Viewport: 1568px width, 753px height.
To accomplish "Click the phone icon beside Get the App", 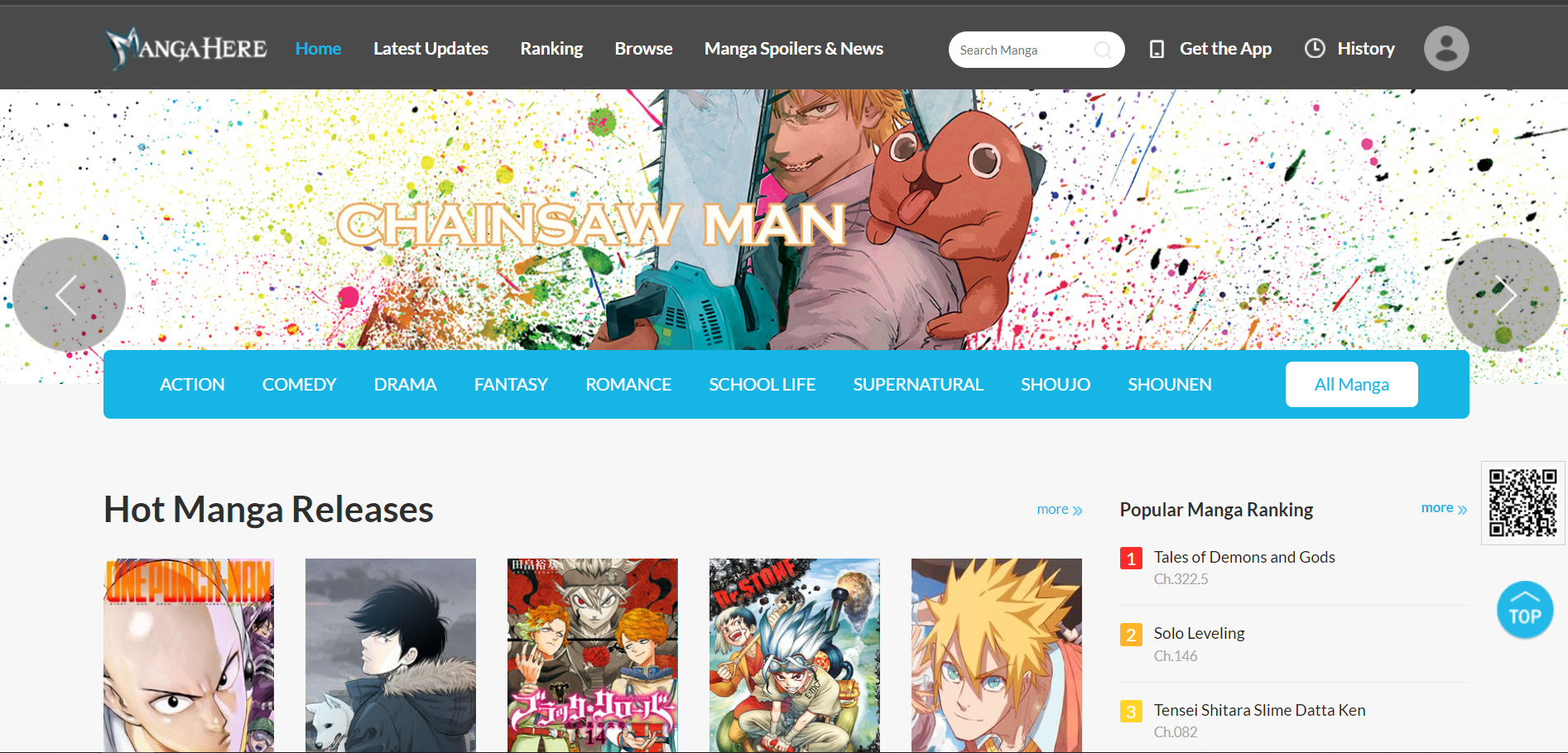I will 1157,49.
